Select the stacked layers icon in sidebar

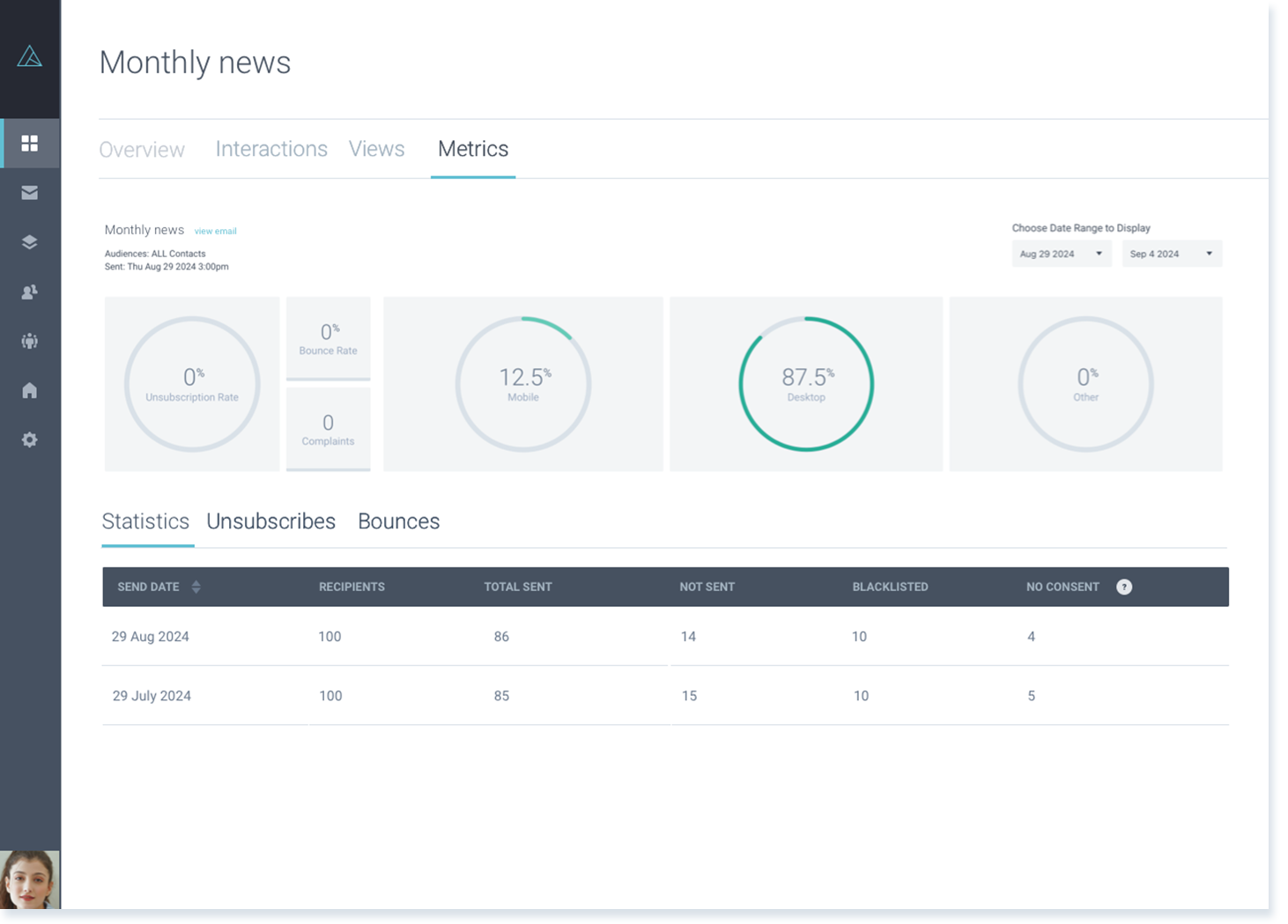pos(30,242)
